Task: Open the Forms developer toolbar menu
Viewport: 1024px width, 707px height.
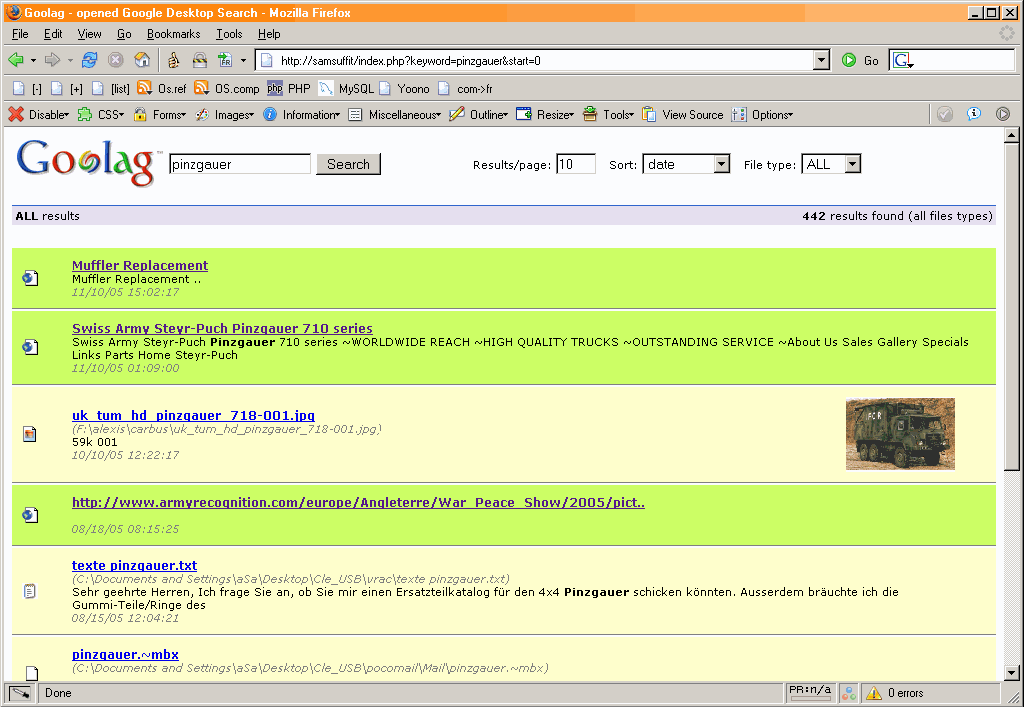Action: [159, 114]
